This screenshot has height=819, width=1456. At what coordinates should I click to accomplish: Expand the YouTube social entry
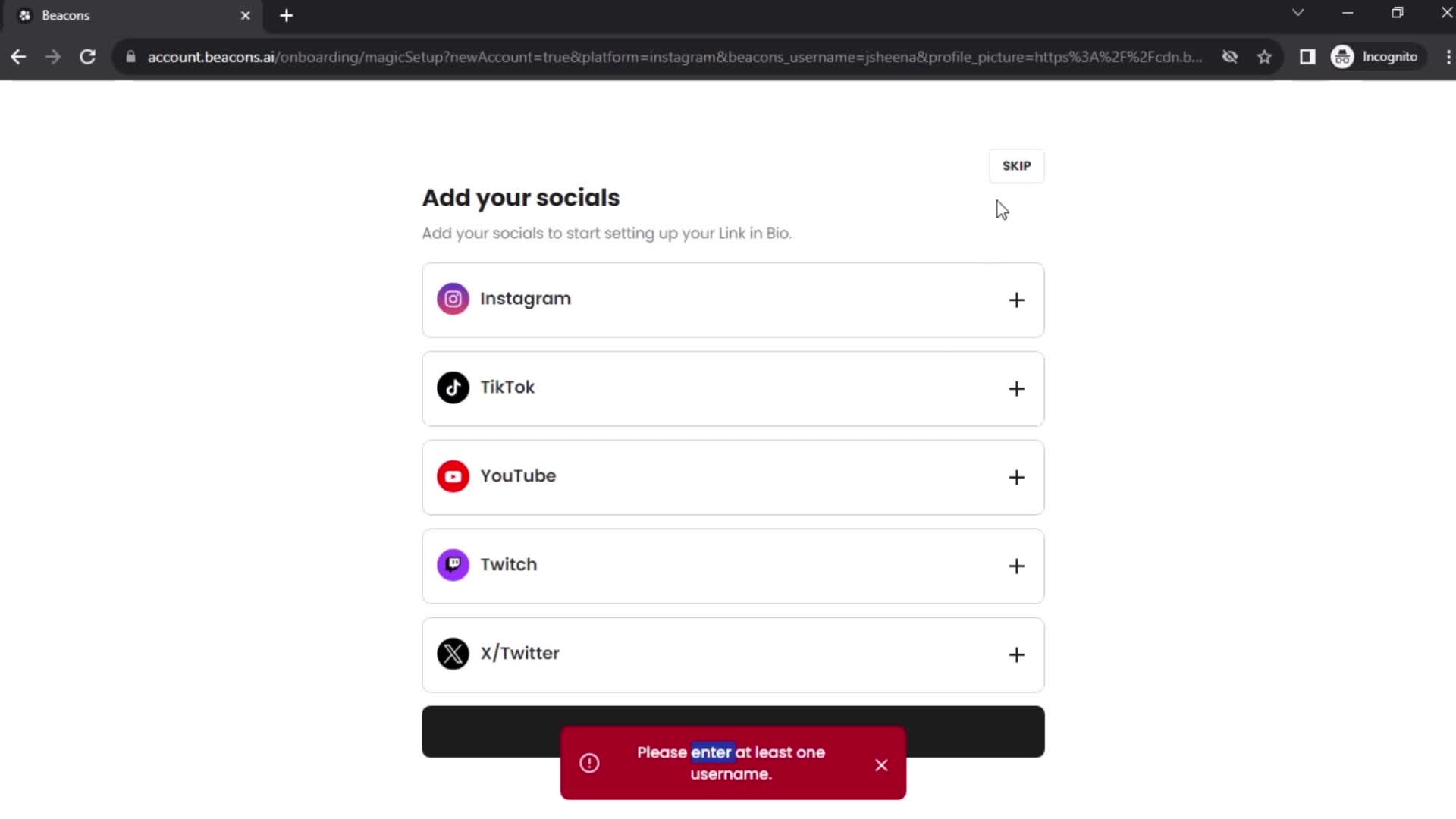[1016, 476]
